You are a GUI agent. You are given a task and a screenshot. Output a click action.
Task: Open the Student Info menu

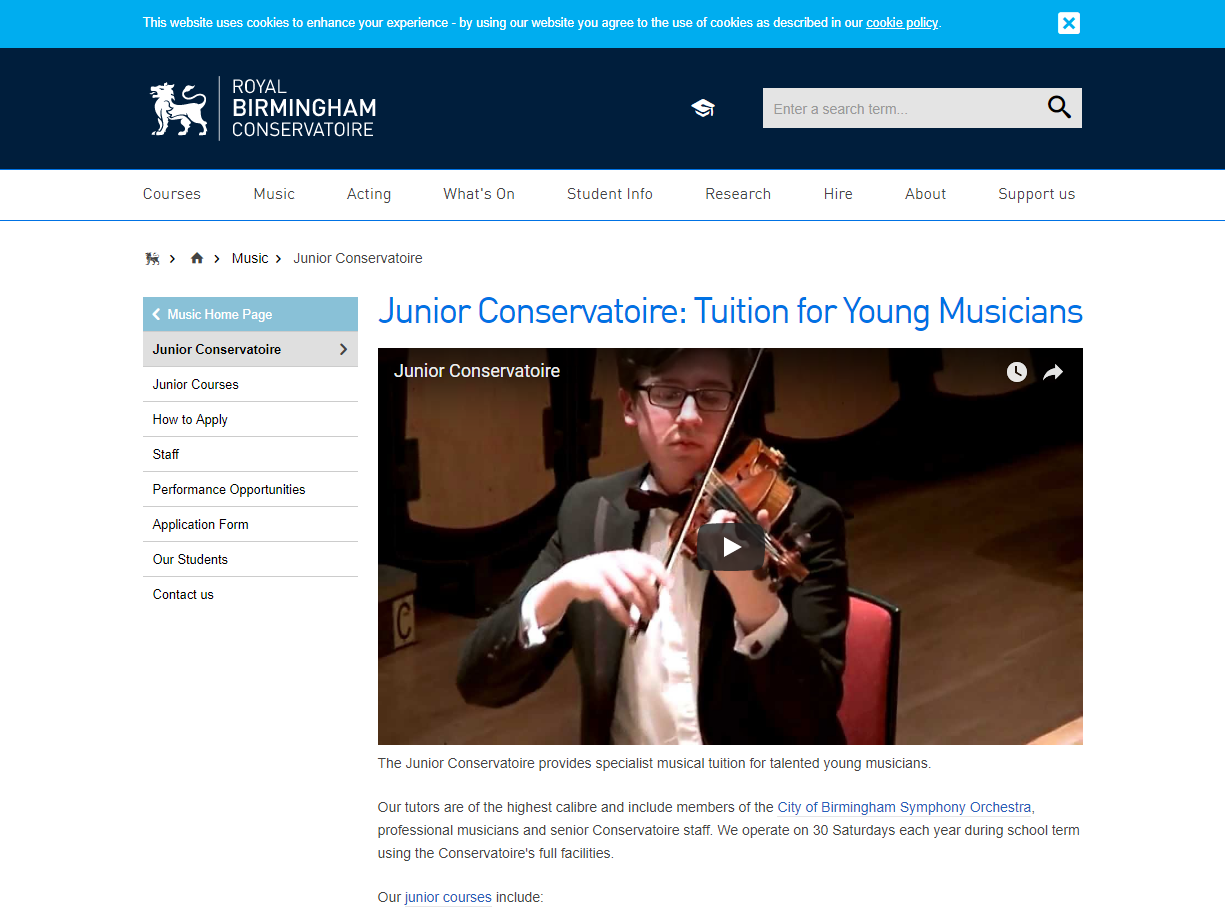610,194
